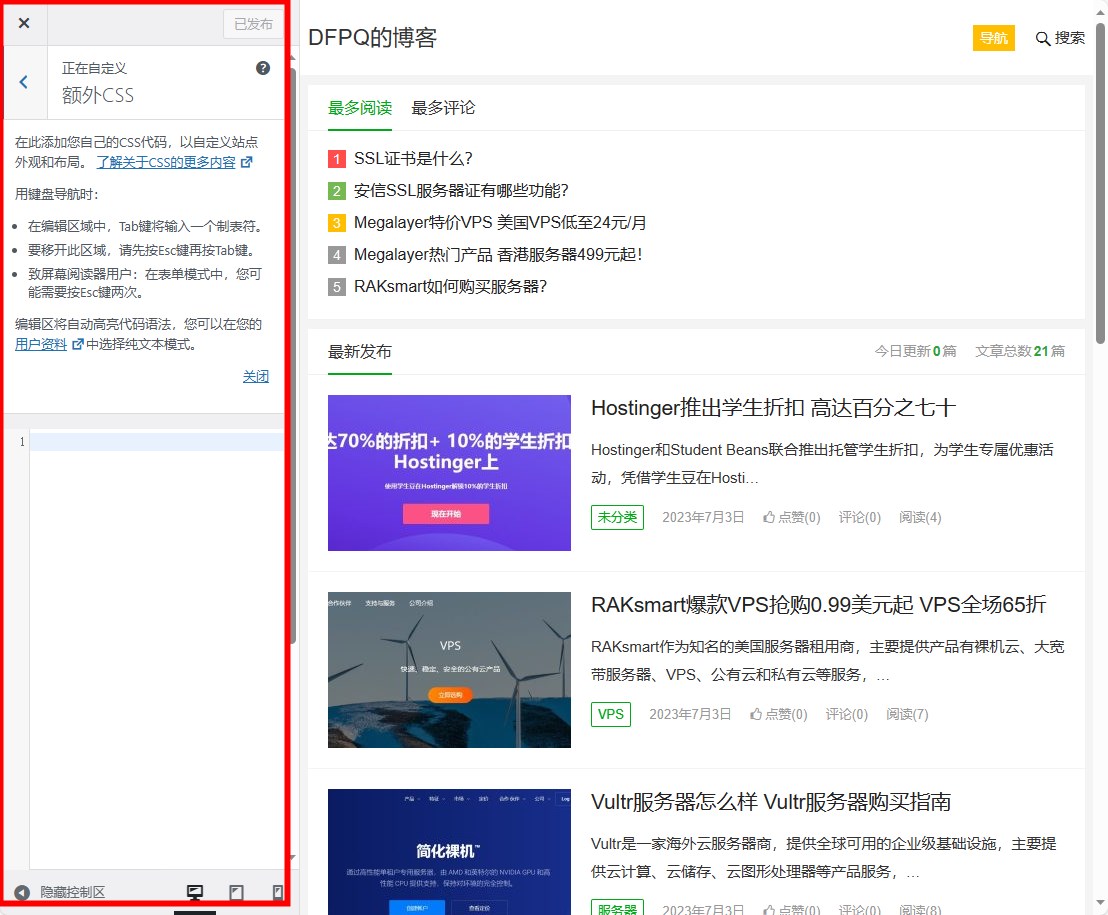Switch to desktop preview device icon
The width and height of the screenshot is (1108, 915).
click(x=195, y=892)
